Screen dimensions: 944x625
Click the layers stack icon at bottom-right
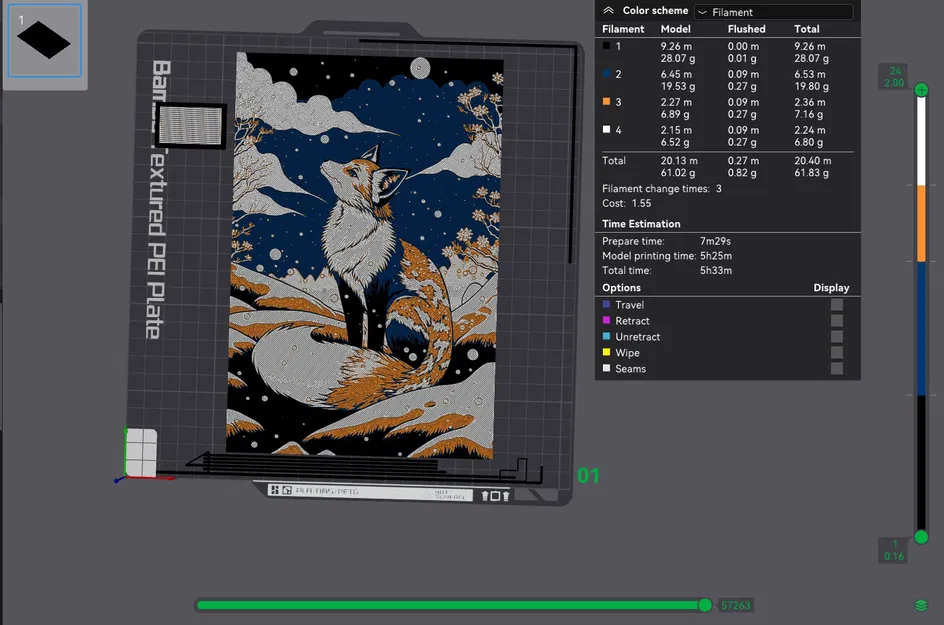[x=921, y=605]
